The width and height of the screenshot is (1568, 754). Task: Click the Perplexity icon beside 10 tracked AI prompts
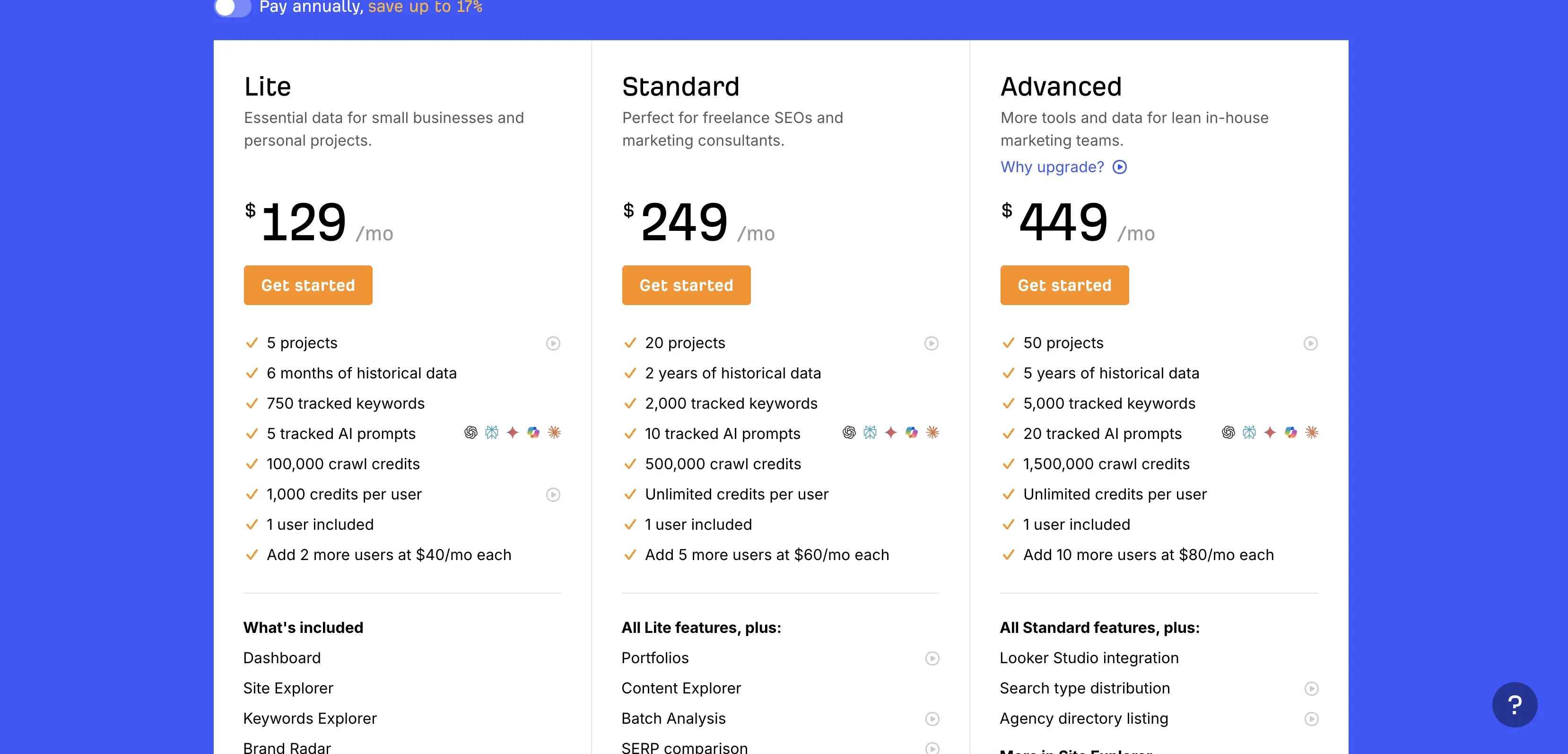(x=870, y=432)
